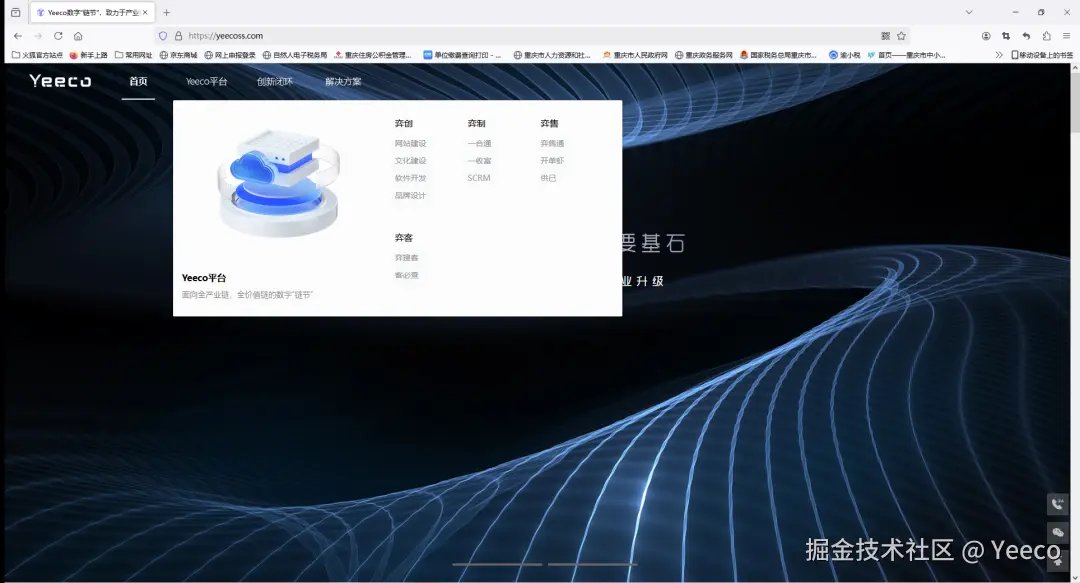Open the 火狐官方站点 bookmark folder

click(x=37, y=55)
